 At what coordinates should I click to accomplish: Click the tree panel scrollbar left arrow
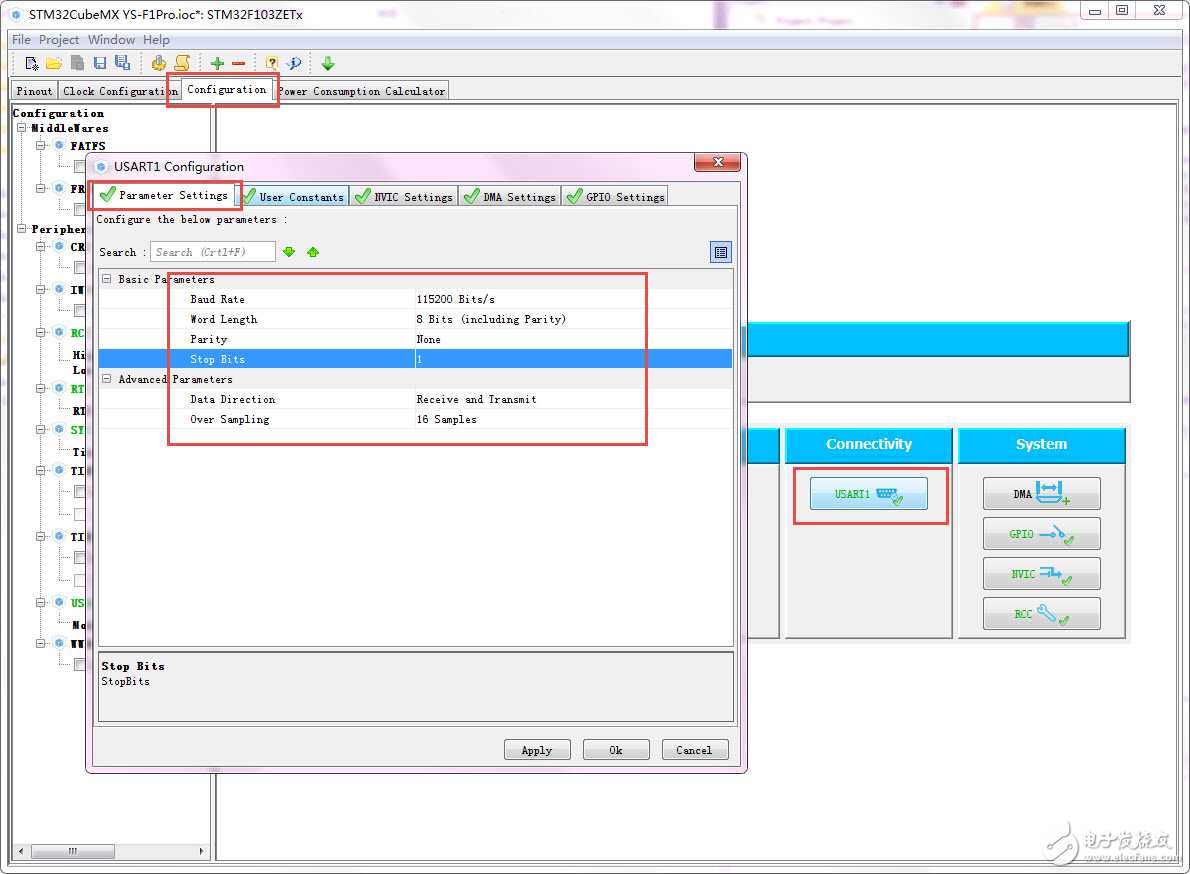[20, 851]
